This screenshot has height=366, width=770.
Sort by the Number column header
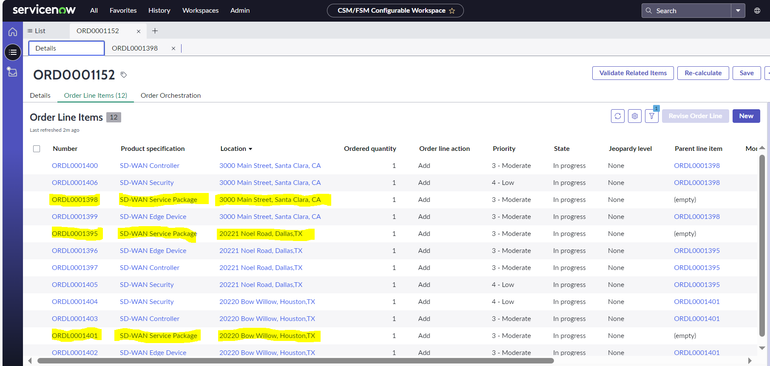click(x=65, y=149)
